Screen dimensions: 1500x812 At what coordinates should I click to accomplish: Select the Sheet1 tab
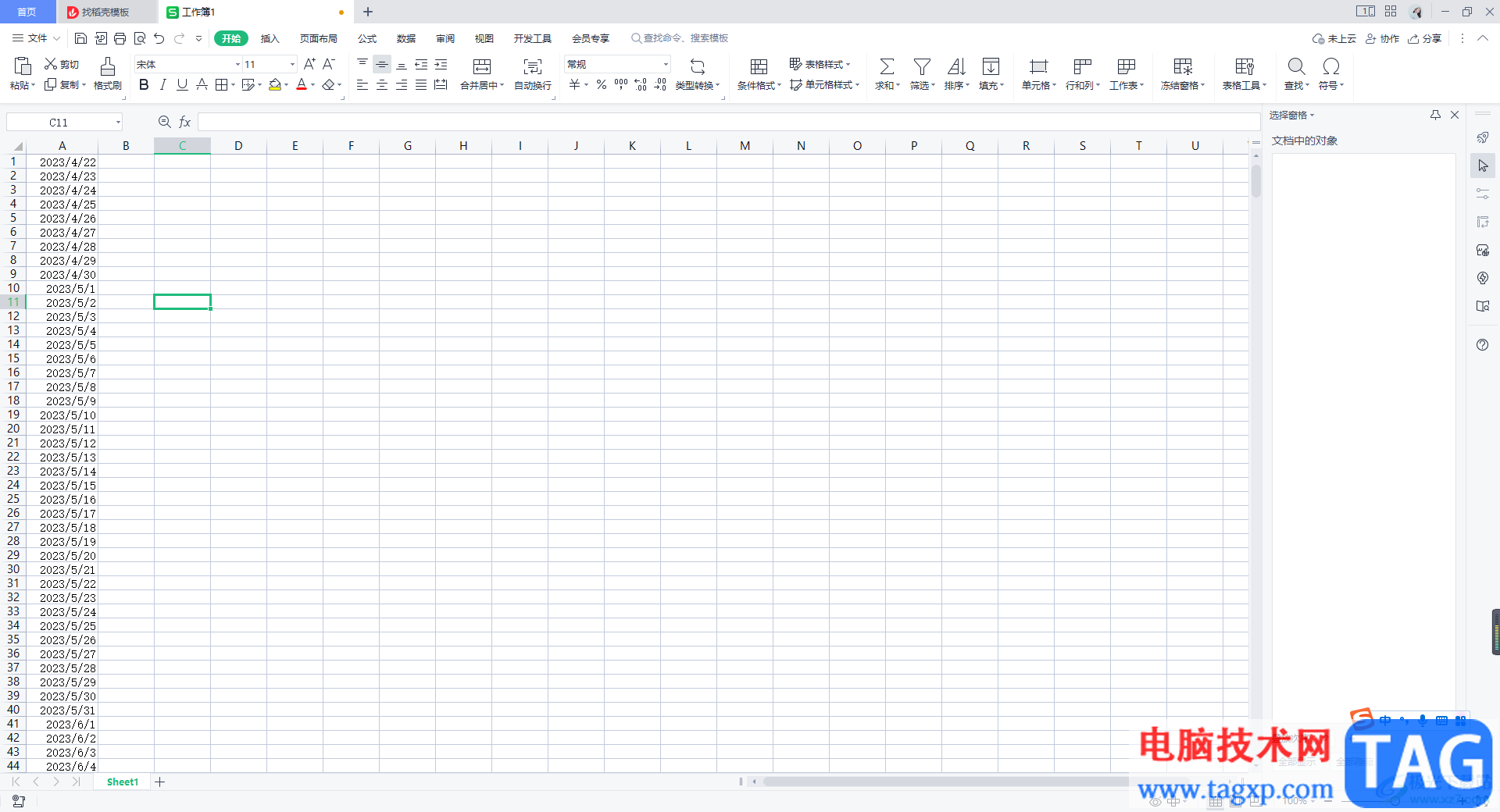click(123, 782)
